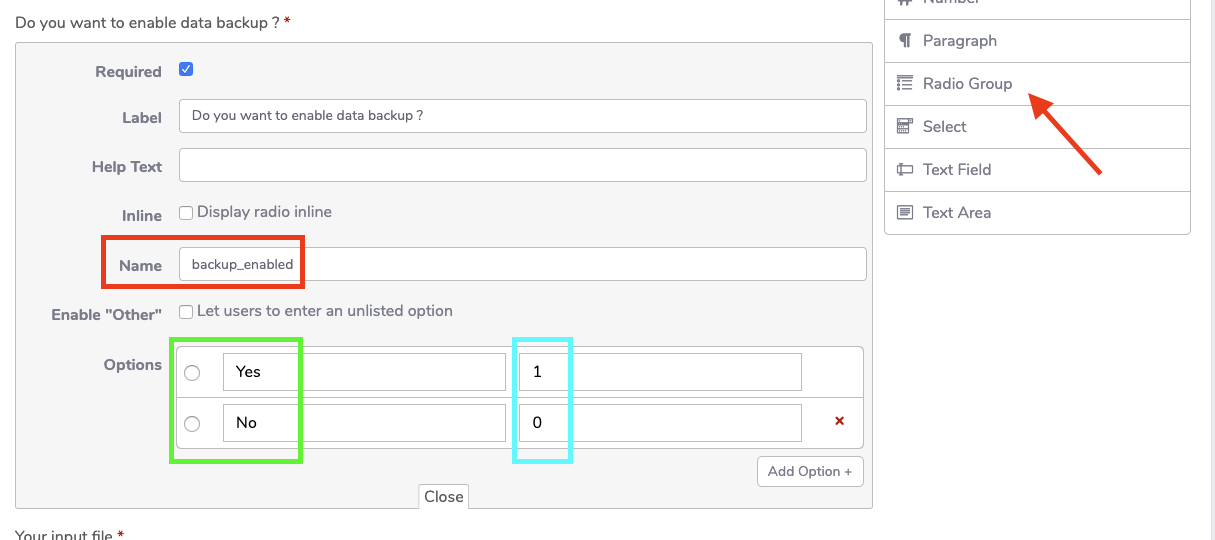Remove the No option with red X

[840, 422]
